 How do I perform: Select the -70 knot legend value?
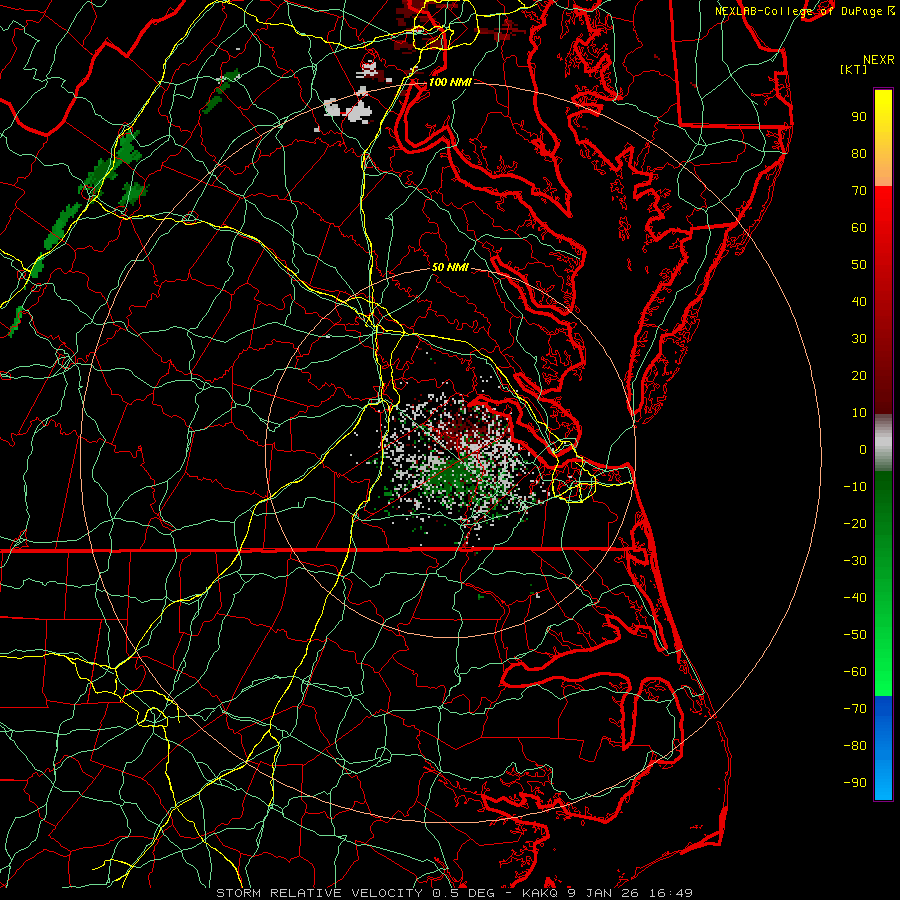[855, 708]
